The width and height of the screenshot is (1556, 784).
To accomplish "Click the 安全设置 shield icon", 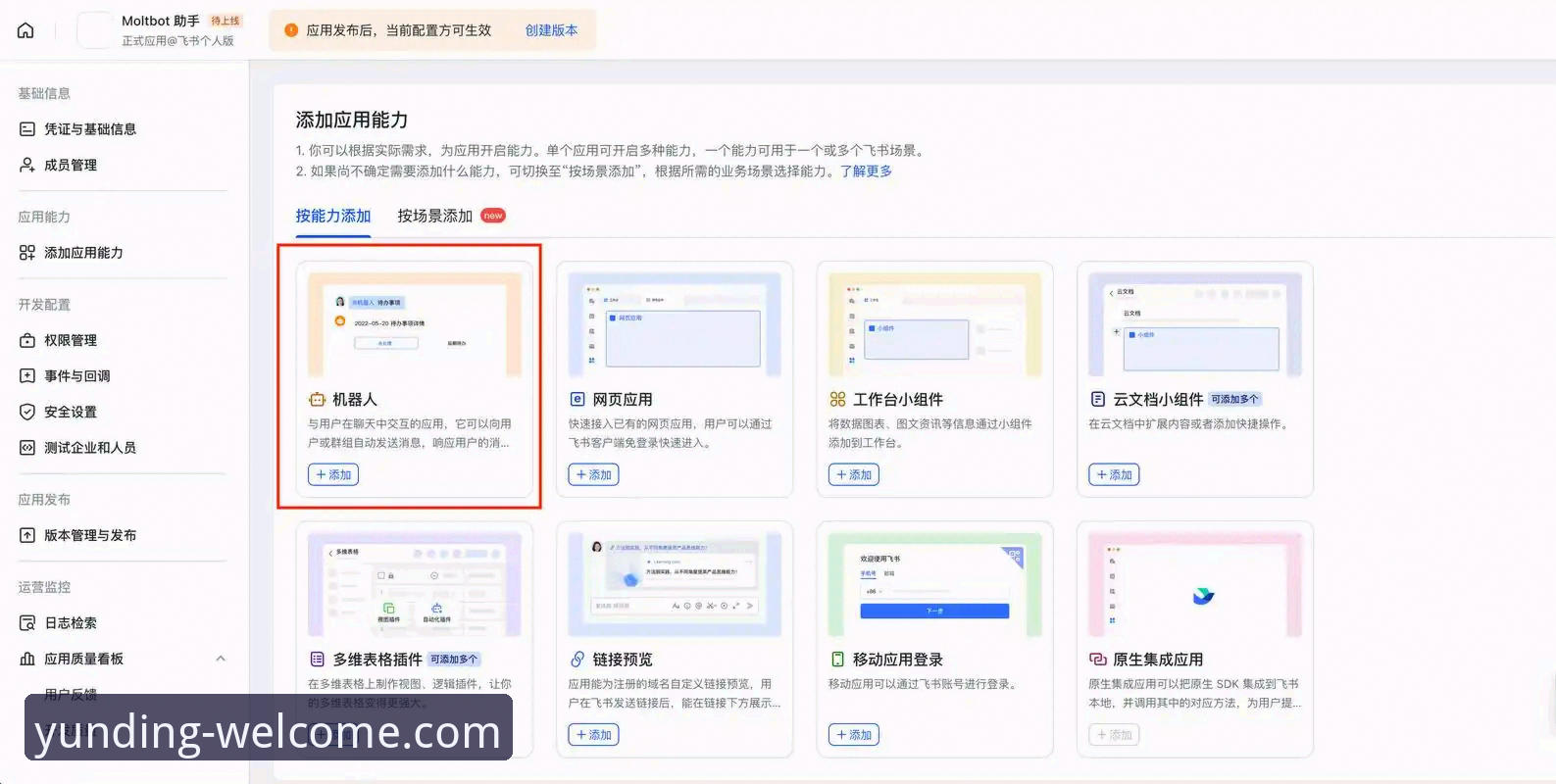I will point(27,412).
